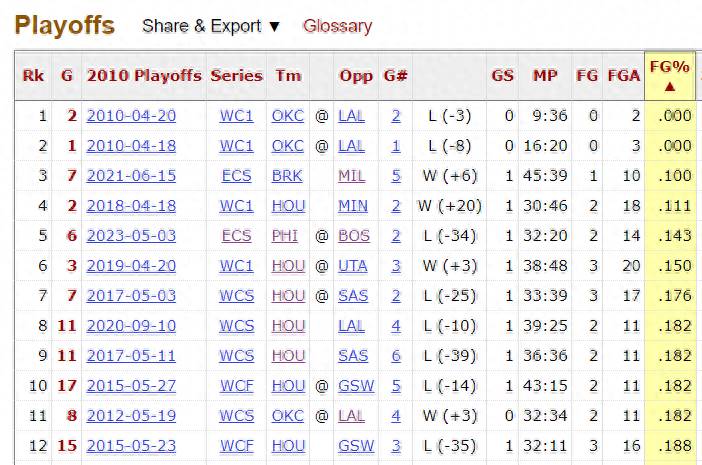The width and height of the screenshot is (702, 465).
Task: Click the BOS opponent link
Action: [354, 236]
